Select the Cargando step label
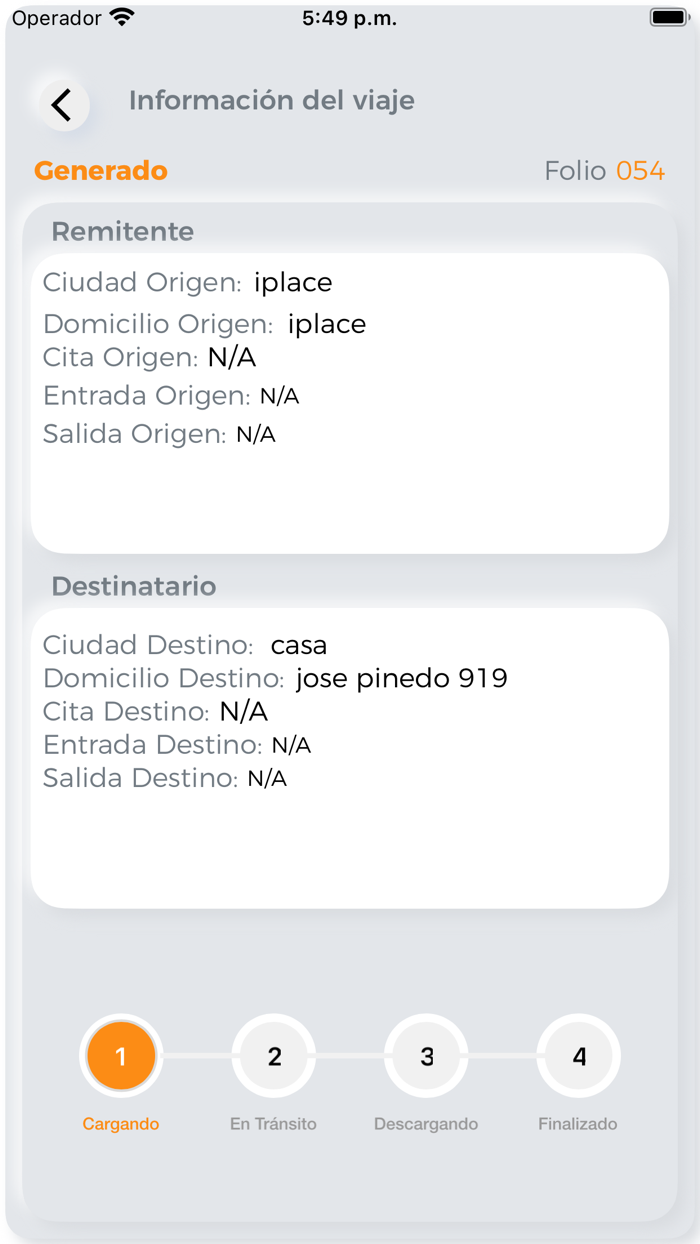The height and width of the screenshot is (1244, 700). pos(121,1123)
